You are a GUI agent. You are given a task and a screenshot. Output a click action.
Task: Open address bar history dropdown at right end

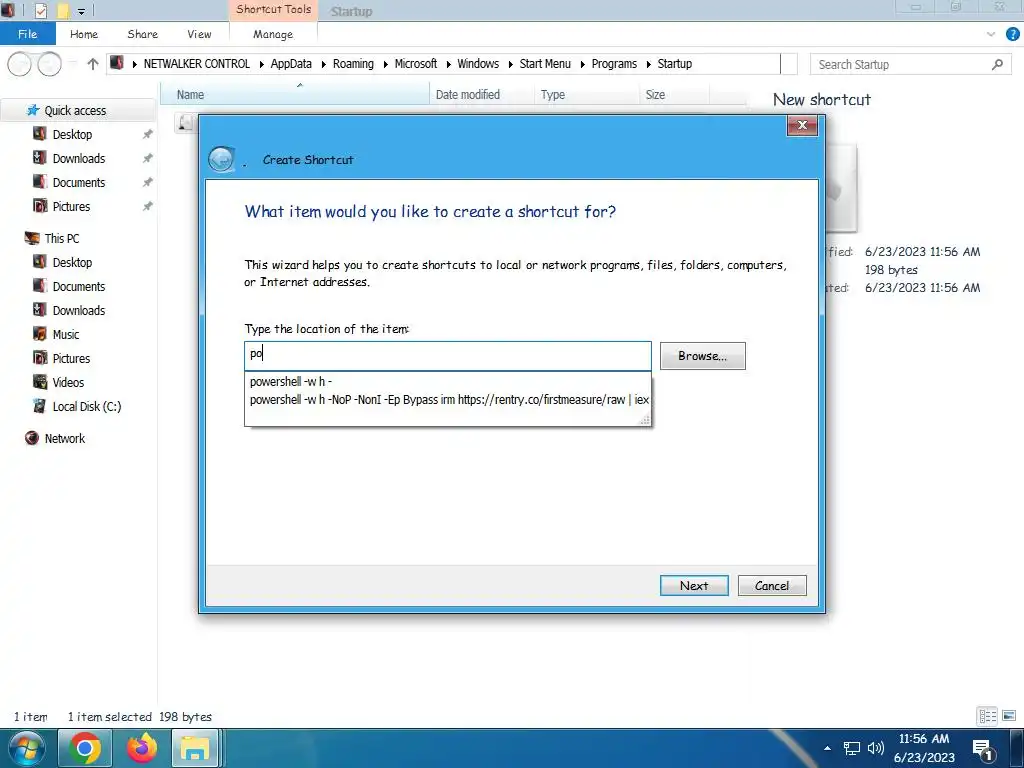point(789,64)
